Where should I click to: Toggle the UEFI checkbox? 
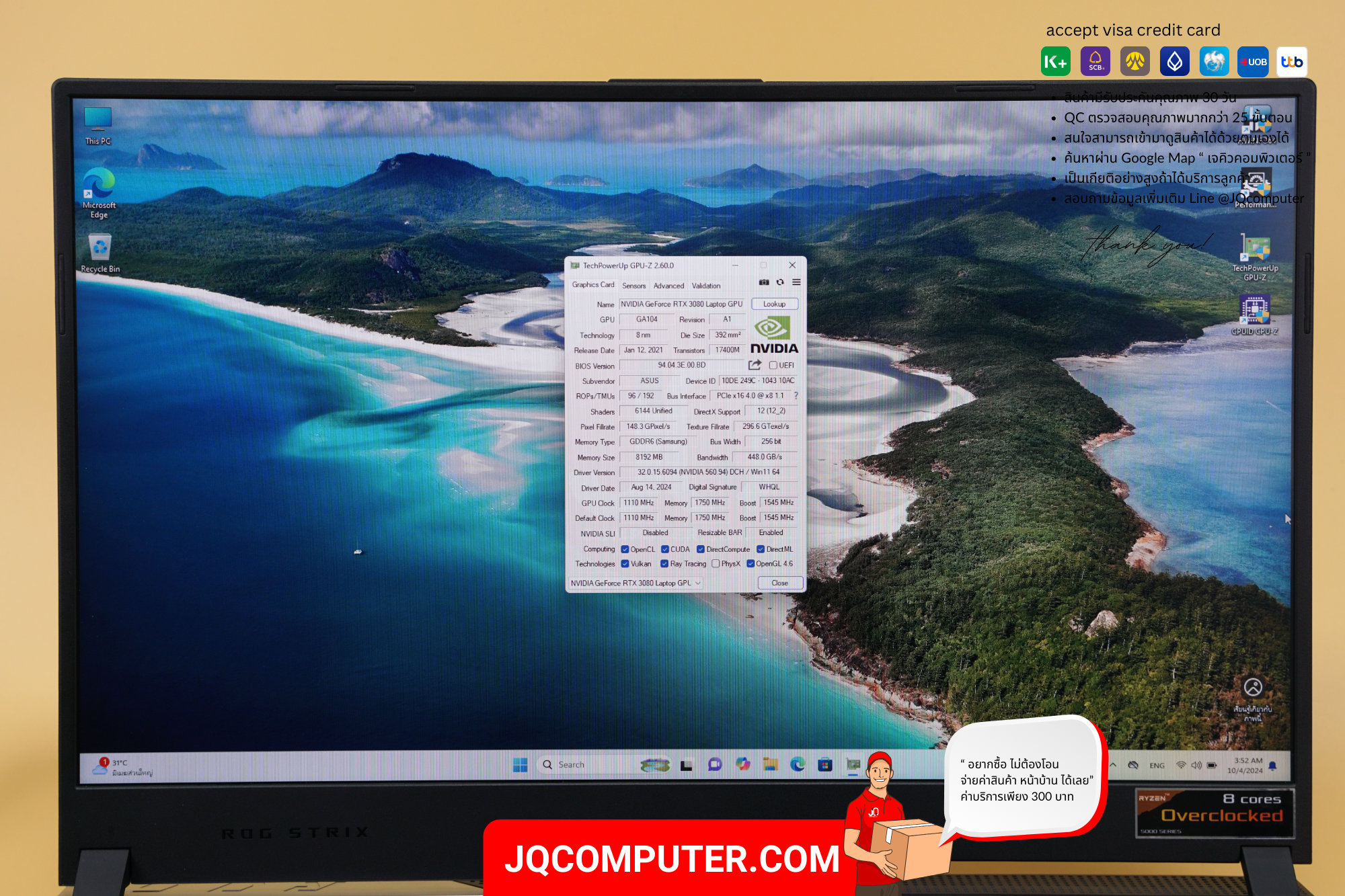[x=773, y=366]
